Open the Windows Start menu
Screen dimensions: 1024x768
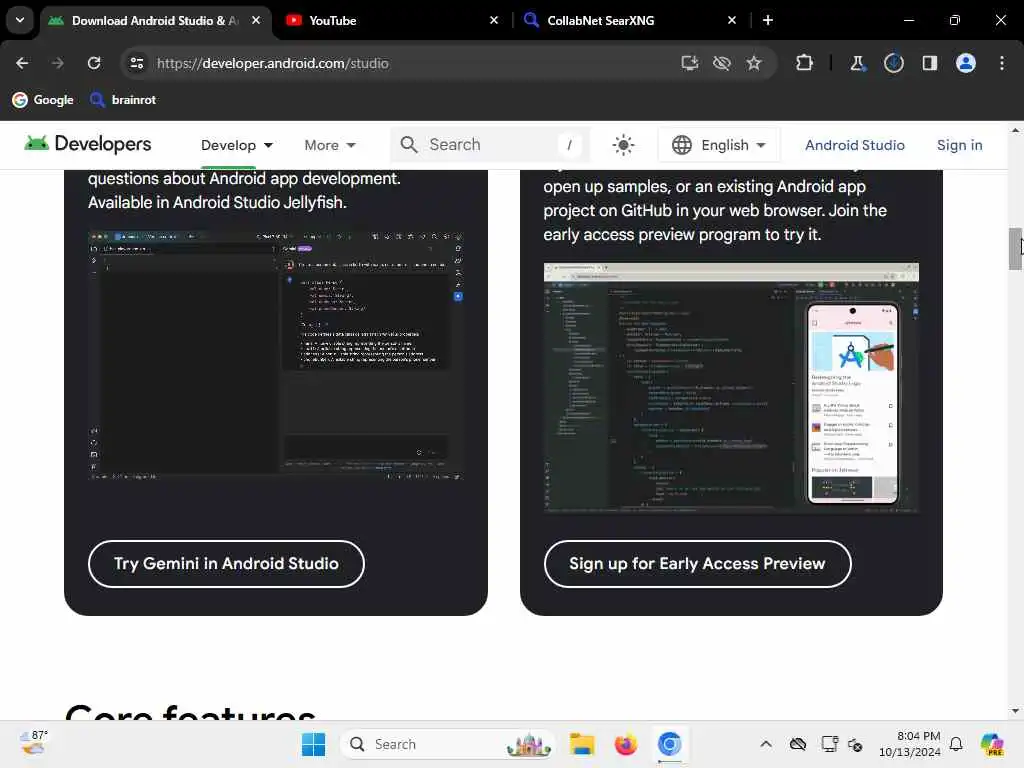313,744
